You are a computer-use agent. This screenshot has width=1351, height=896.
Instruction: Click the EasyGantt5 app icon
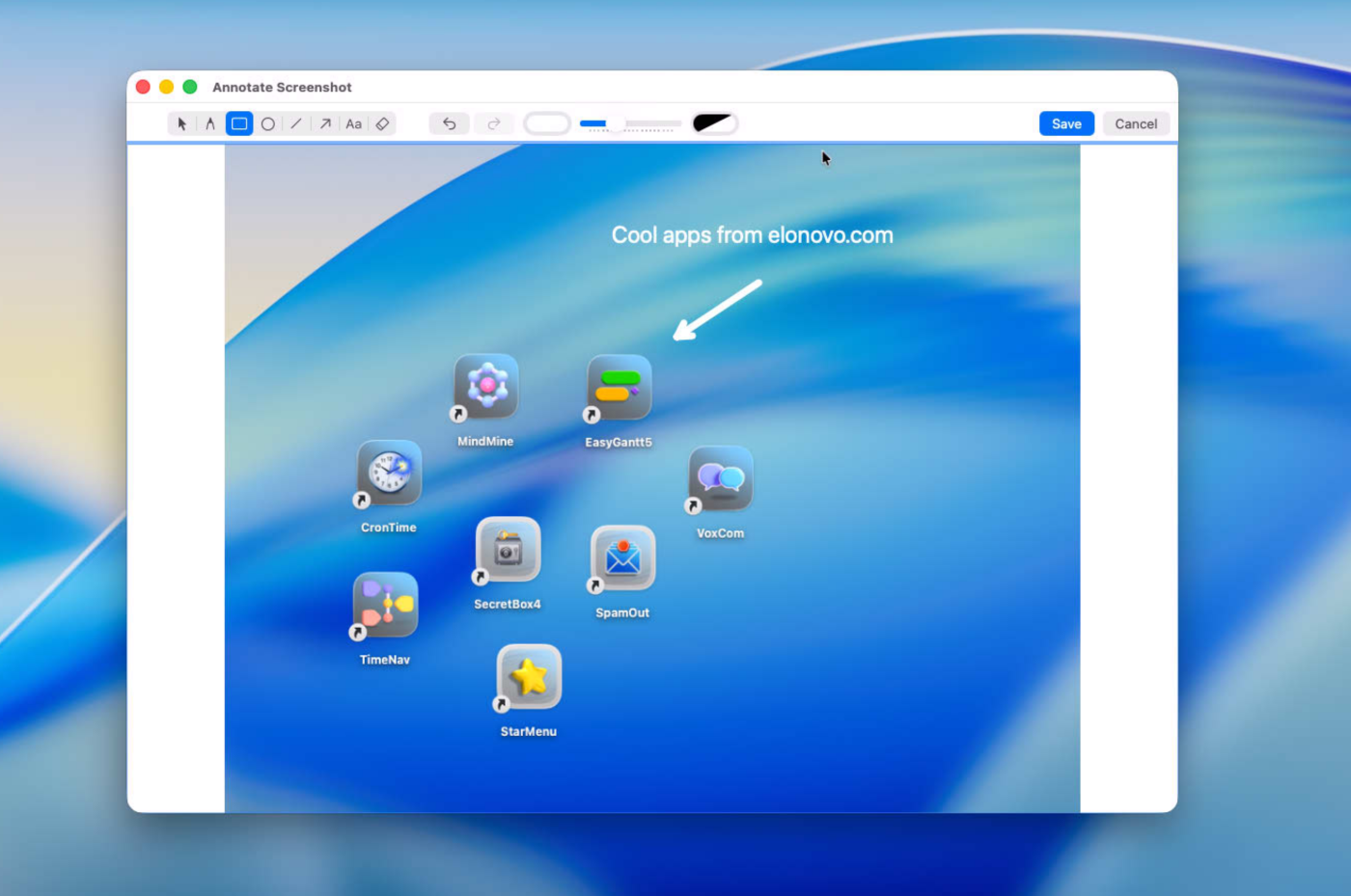point(620,388)
